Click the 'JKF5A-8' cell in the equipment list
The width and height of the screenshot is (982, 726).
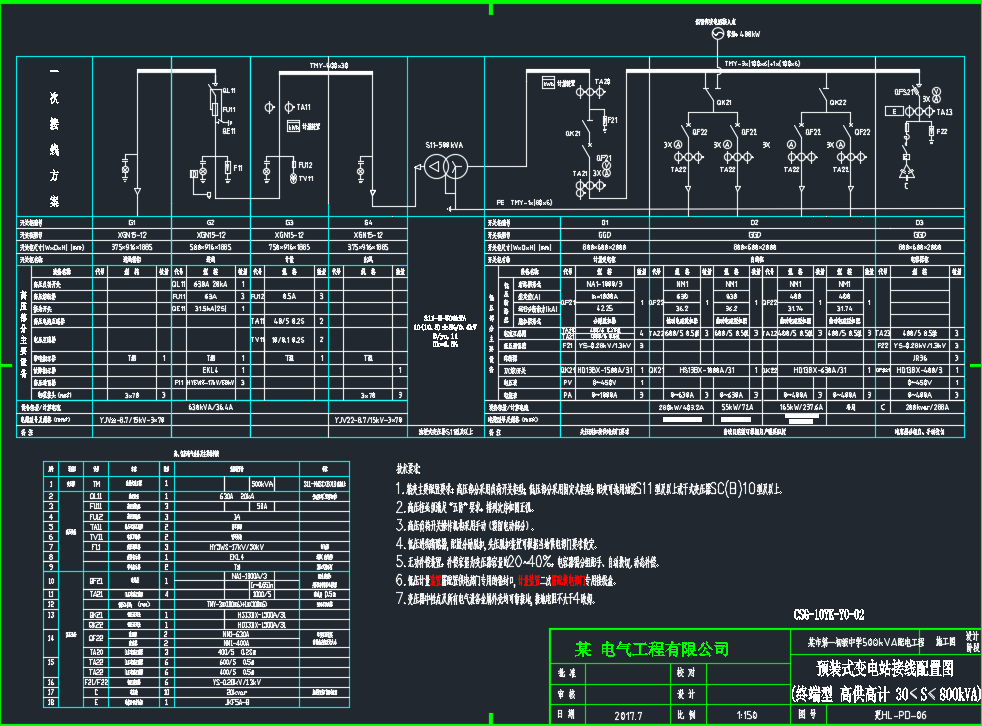tap(237, 702)
